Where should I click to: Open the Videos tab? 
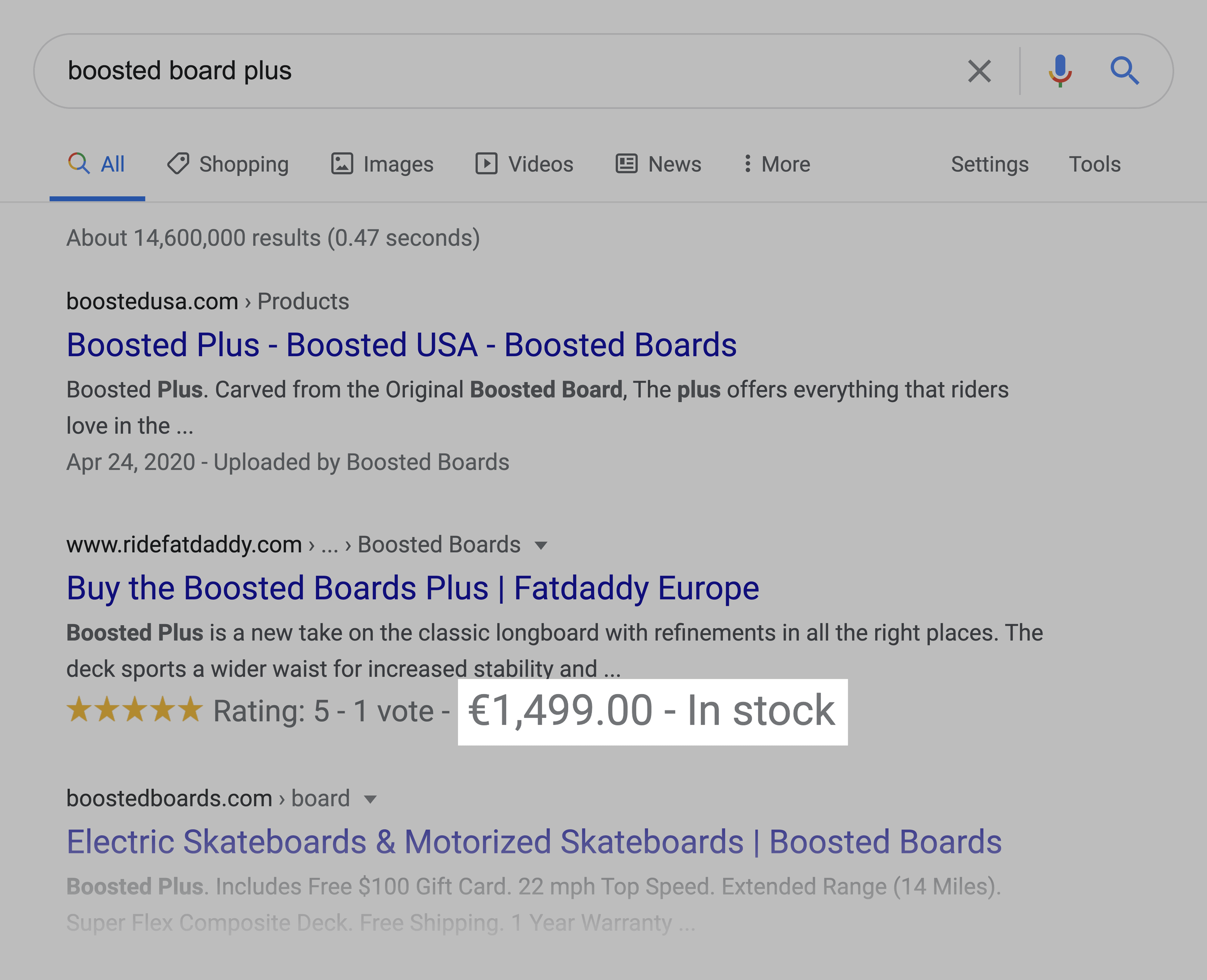(x=524, y=164)
